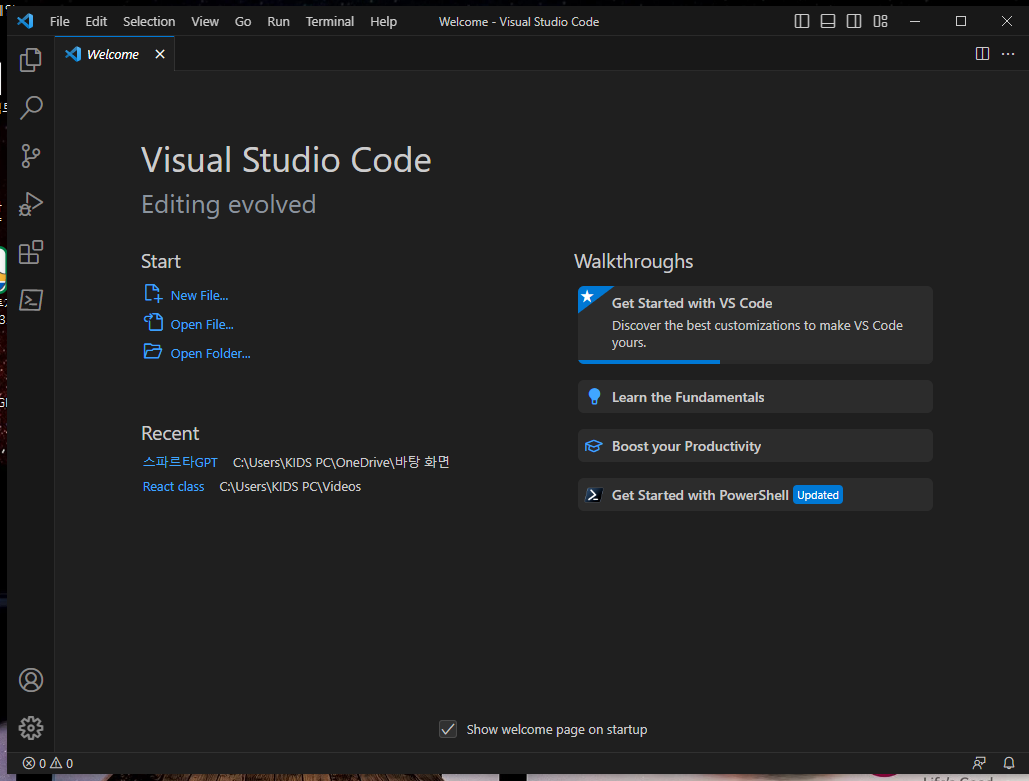Viewport: 1029px width, 781px height.
Task: Click the PowerShell icon in walkthroughs
Action: pos(593,495)
